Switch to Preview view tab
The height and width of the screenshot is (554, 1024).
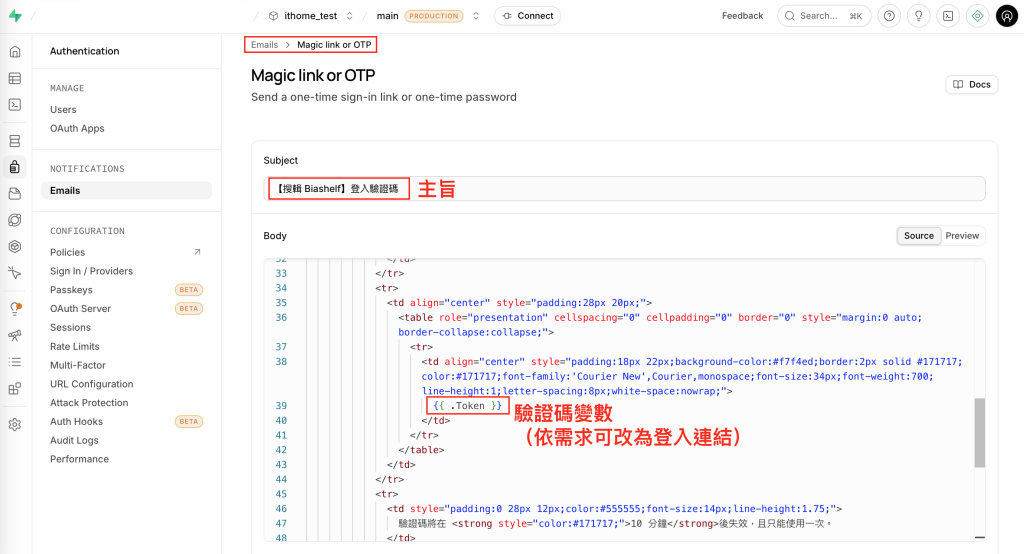[x=962, y=236]
